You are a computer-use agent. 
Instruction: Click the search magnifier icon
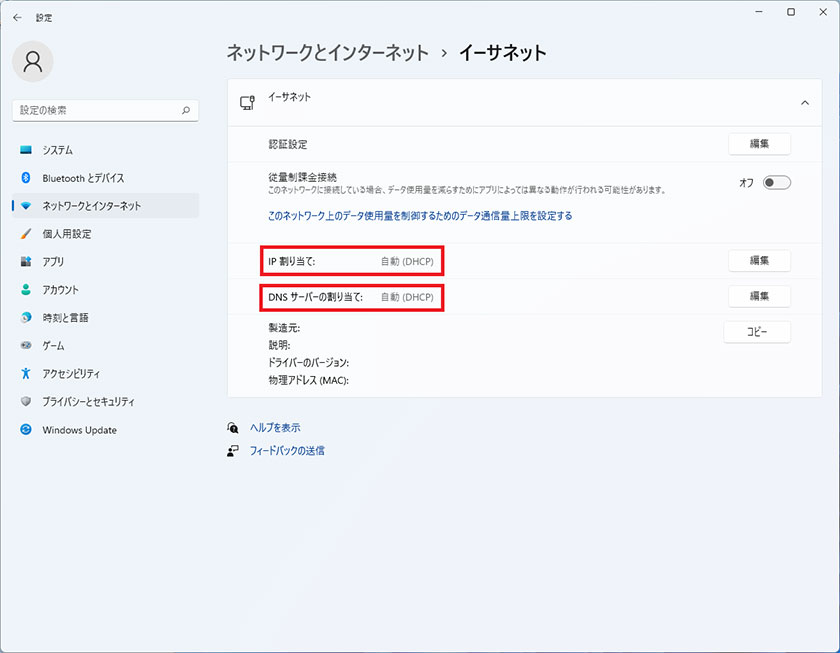186,111
